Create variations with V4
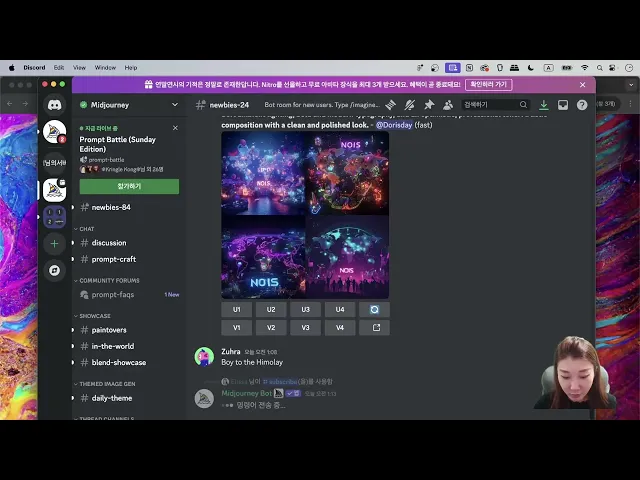Image resolution: width=640 pixels, height=480 pixels. tap(340, 328)
